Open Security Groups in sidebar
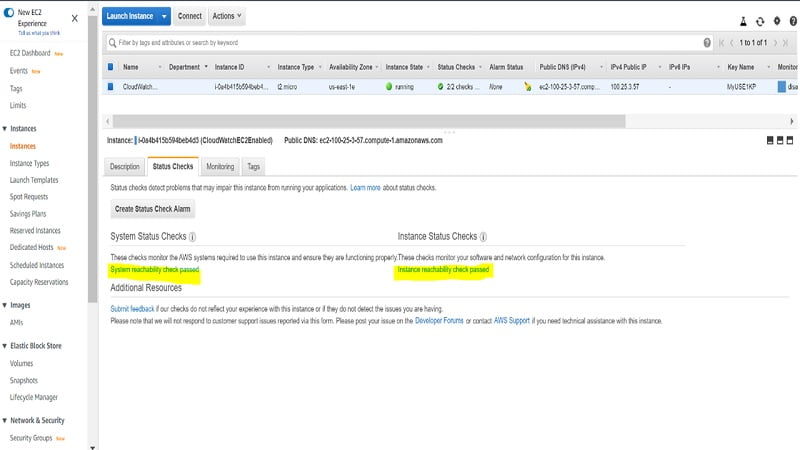This screenshot has width=800, height=450. coord(31,438)
